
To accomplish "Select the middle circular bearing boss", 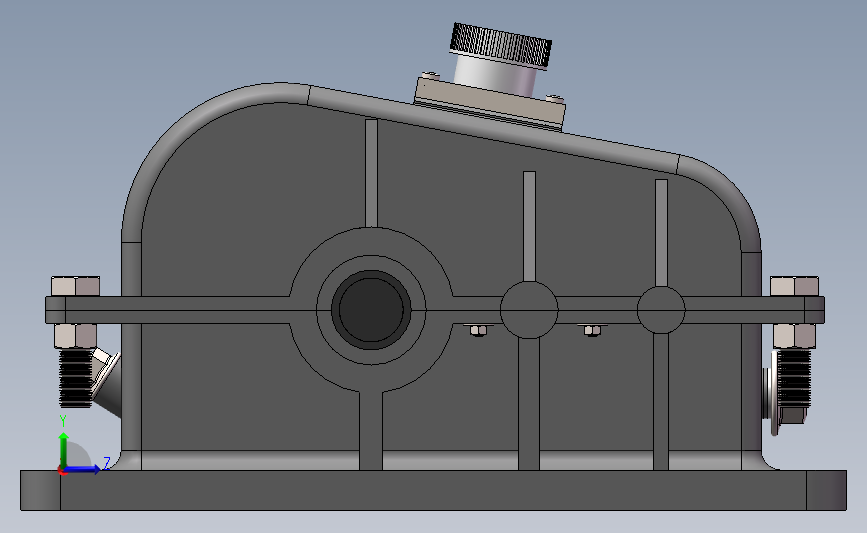I will click(529, 310).
